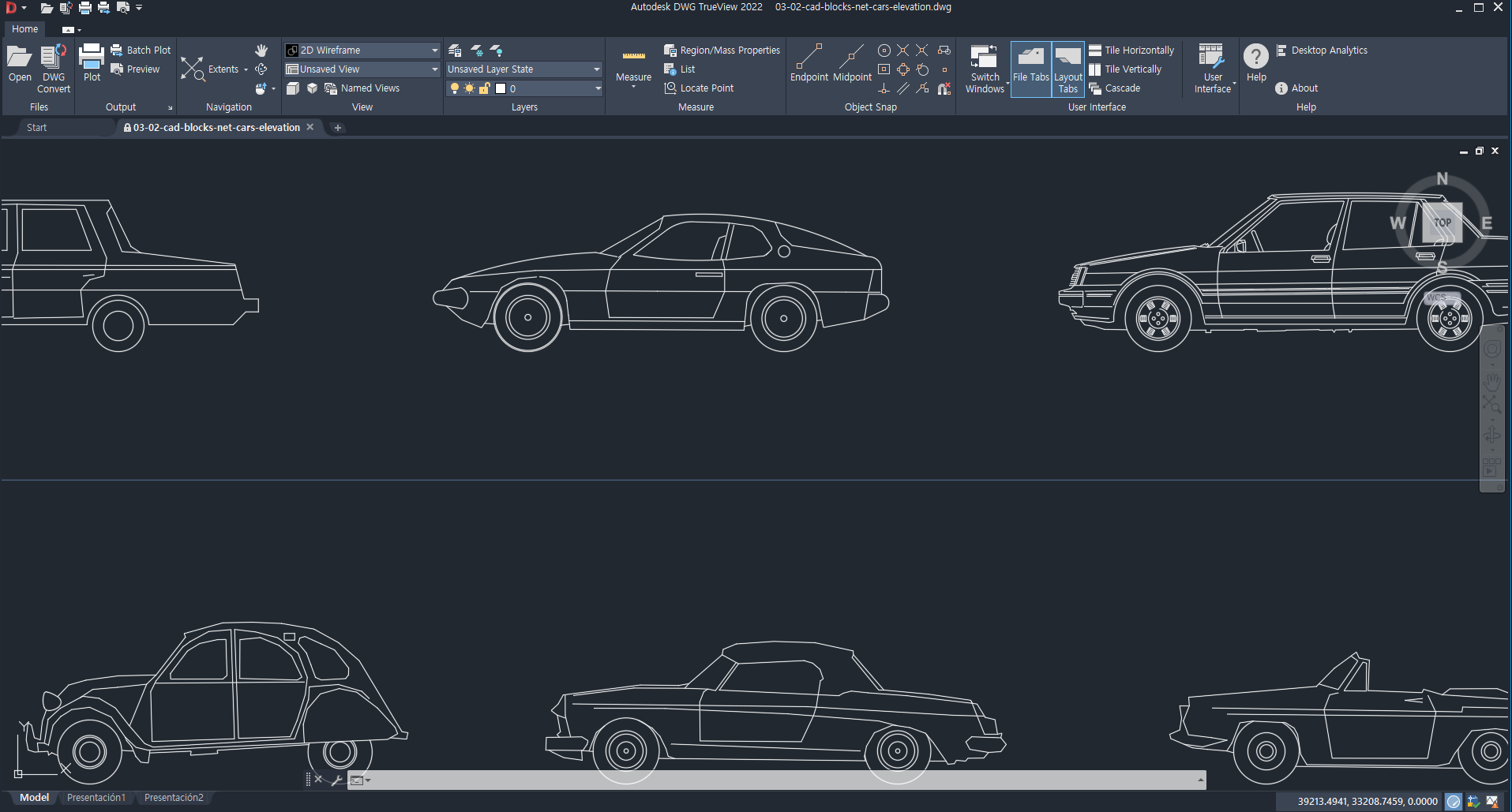Open the 2D Wireframe visual style dropdown
The image size is (1512, 812).
tap(362, 50)
